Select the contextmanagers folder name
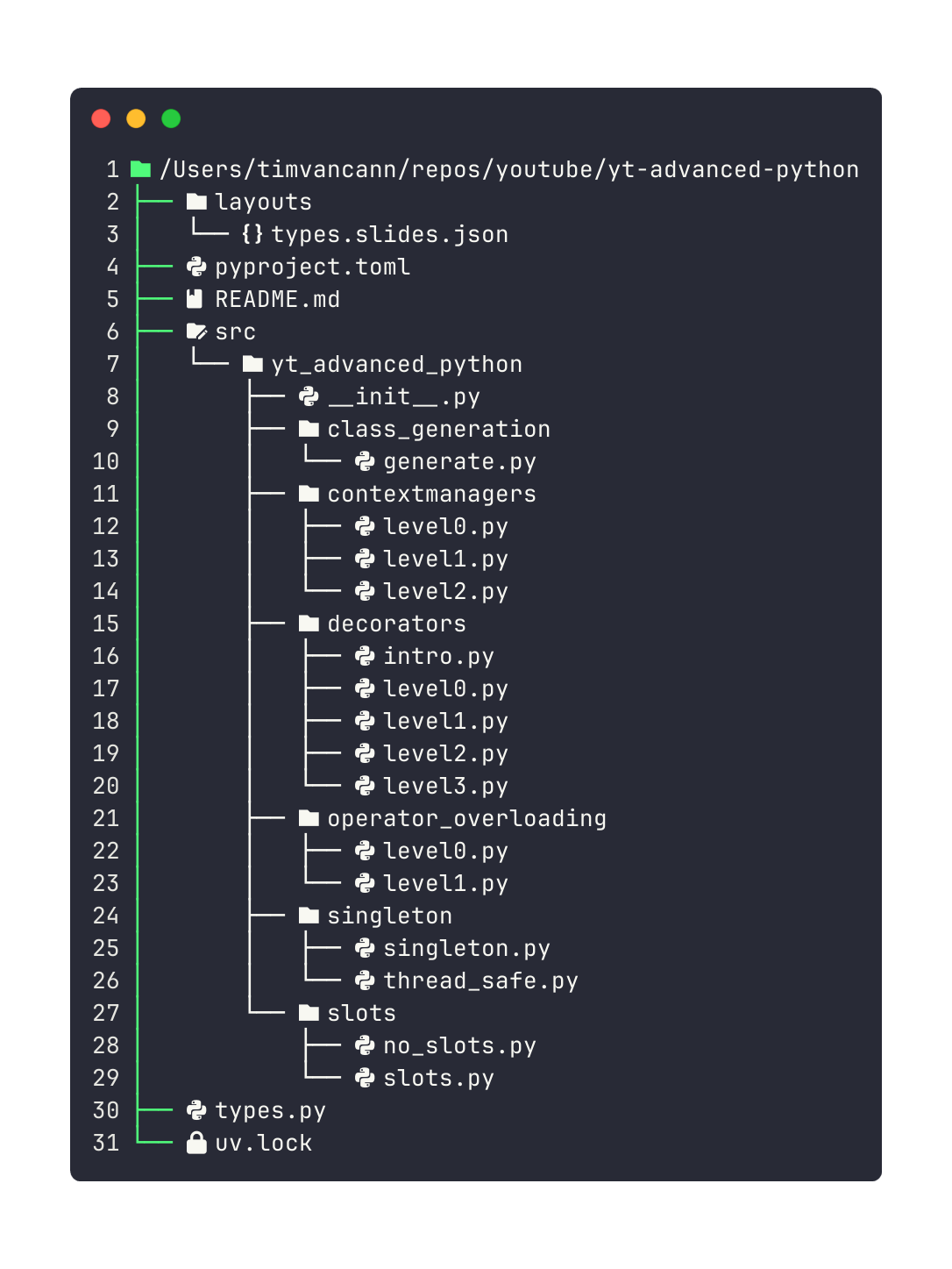 [x=431, y=494]
